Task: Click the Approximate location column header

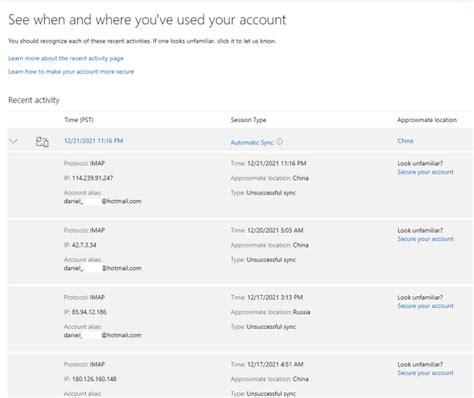Action: (427, 120)
